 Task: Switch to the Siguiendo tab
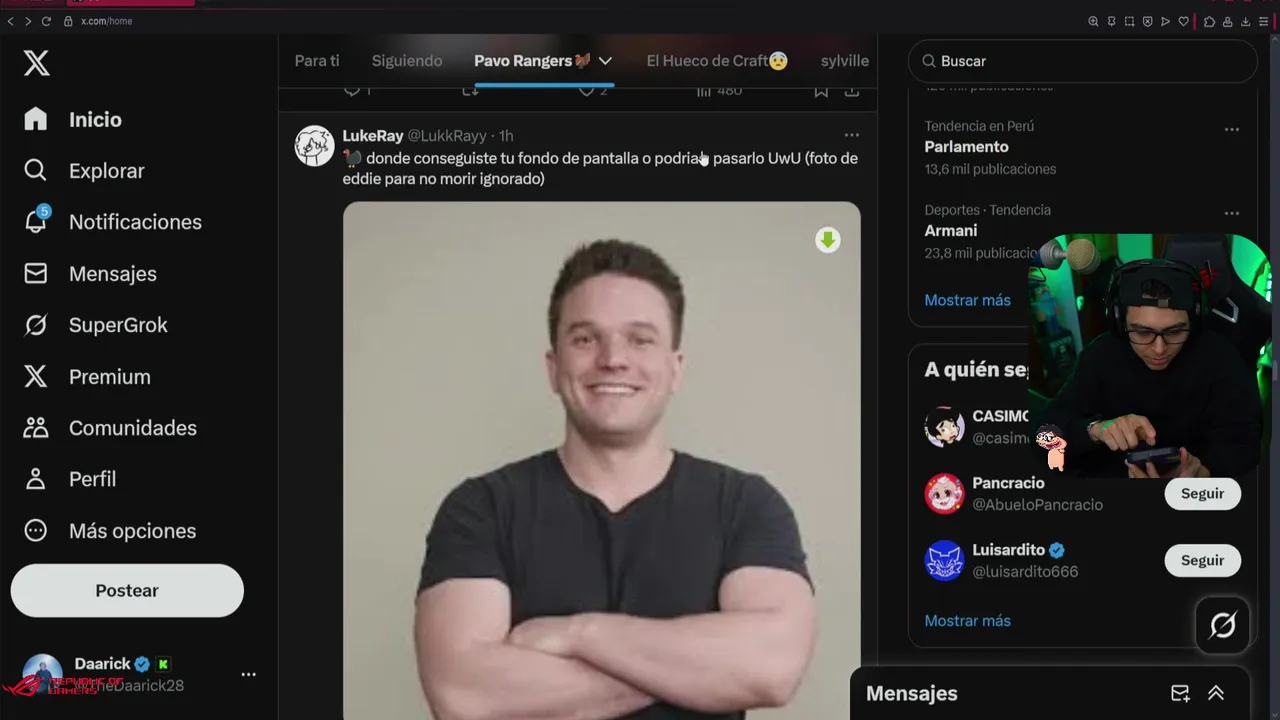(x=407, y=61)
